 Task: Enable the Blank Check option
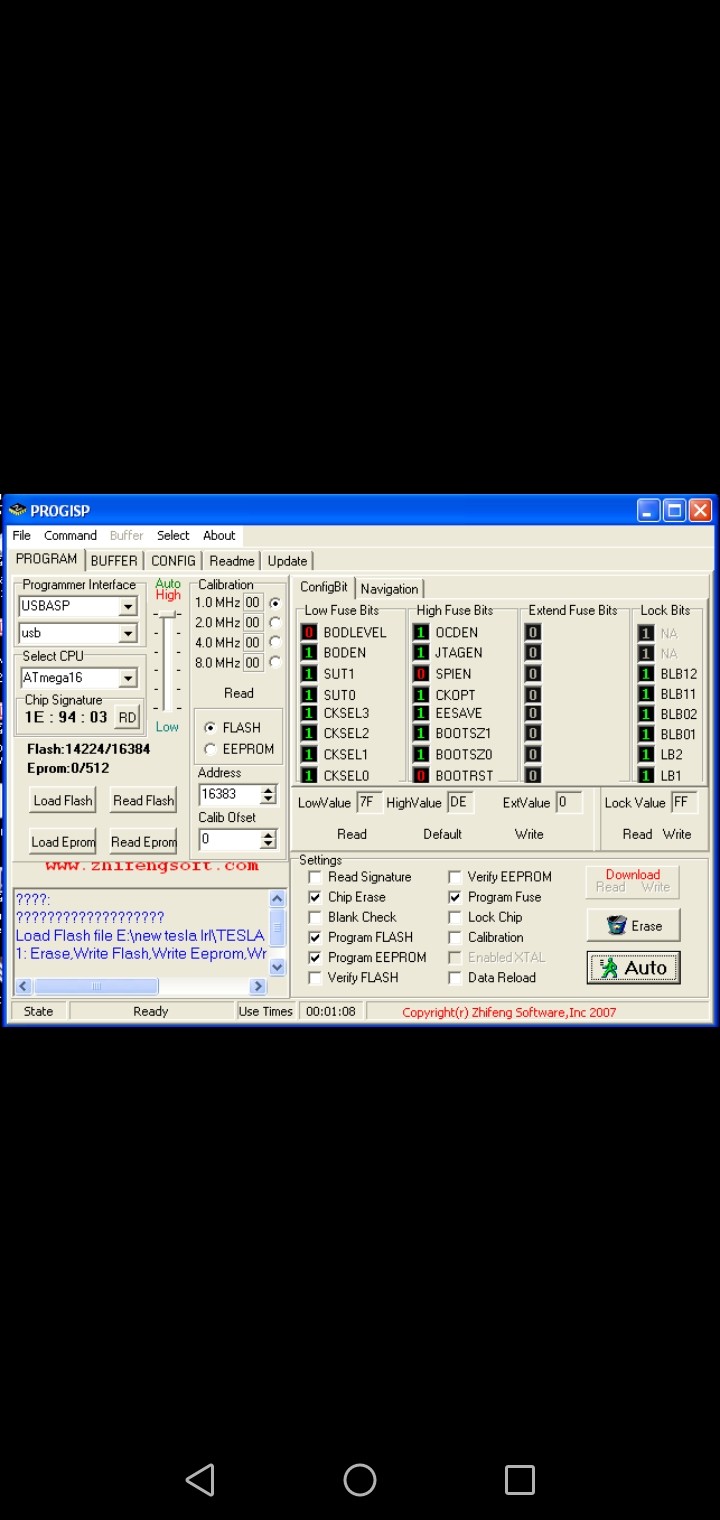pyautogui.click(x=315, y=917)
